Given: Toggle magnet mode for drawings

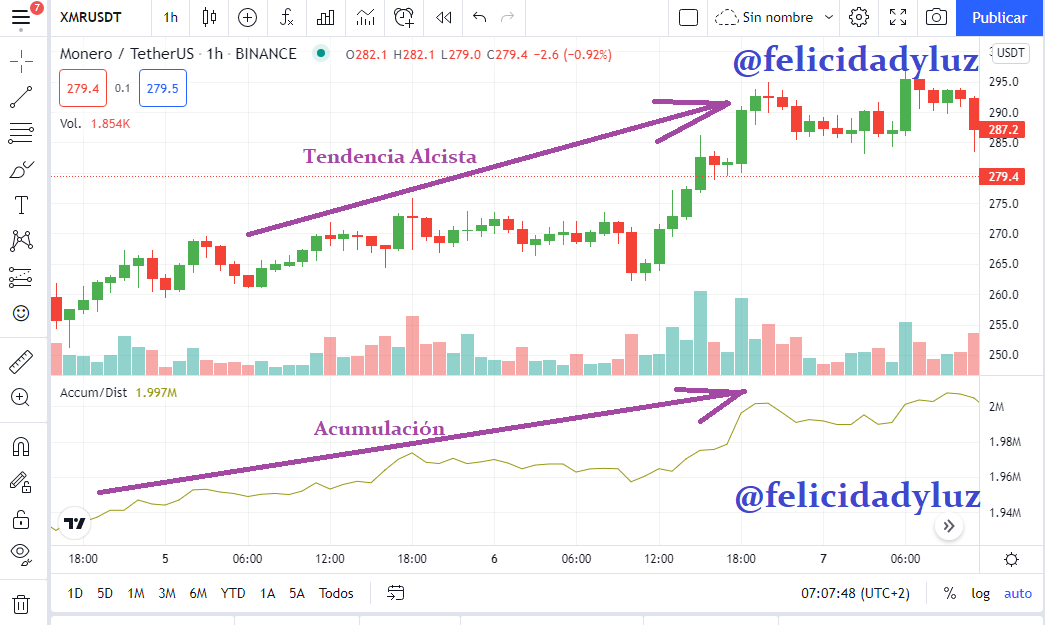Looking at the screenshot, I should point(21,446).
